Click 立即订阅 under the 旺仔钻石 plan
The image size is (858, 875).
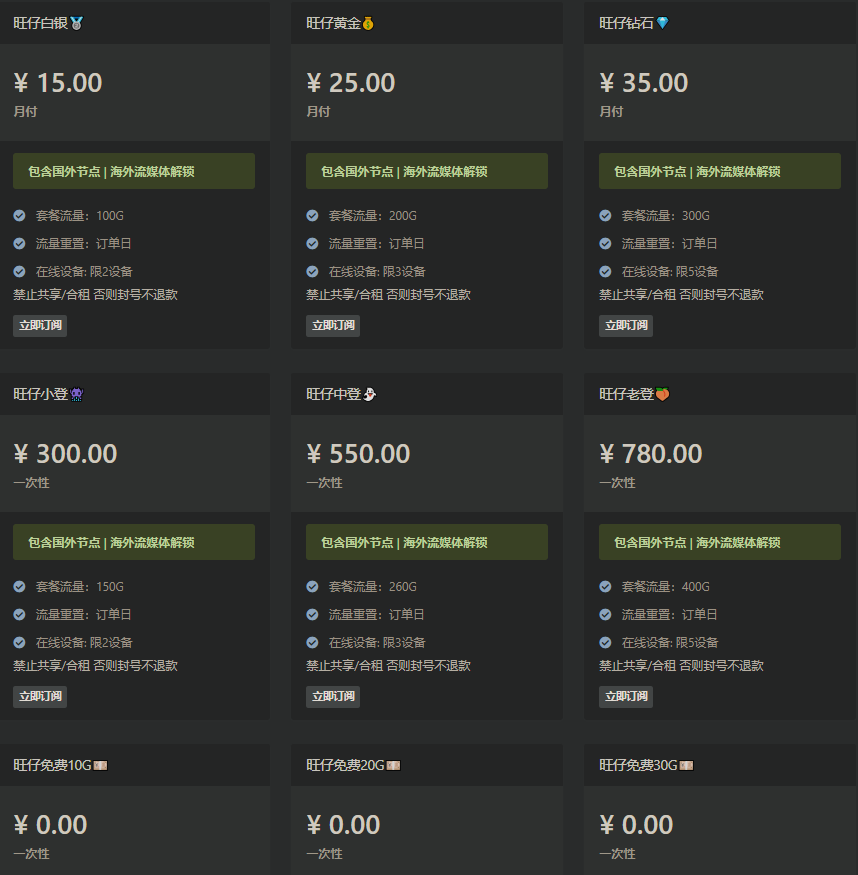626,325
